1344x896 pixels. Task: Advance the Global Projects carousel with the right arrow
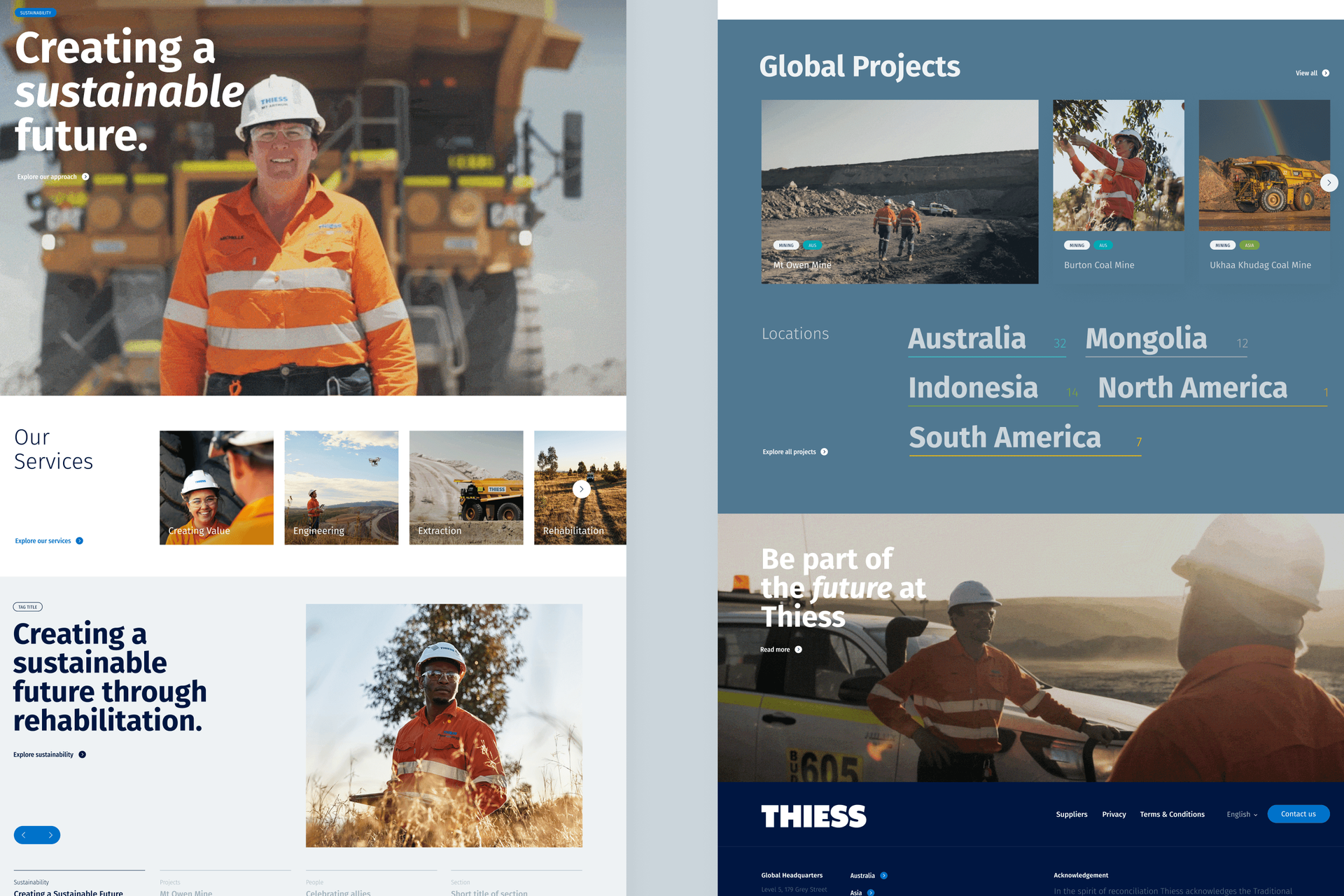(1329, 183)
